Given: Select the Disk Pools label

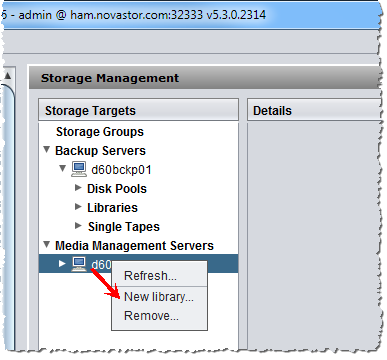Looking at the screenshot, I should tap(117, 189).
